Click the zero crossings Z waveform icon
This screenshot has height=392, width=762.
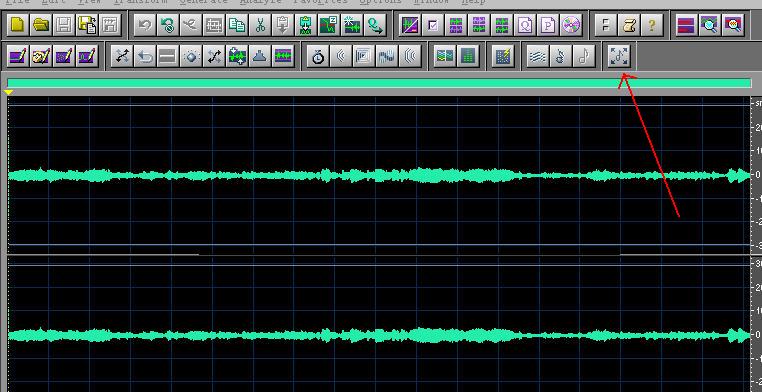pyautogui.click(x=329, y=25)
